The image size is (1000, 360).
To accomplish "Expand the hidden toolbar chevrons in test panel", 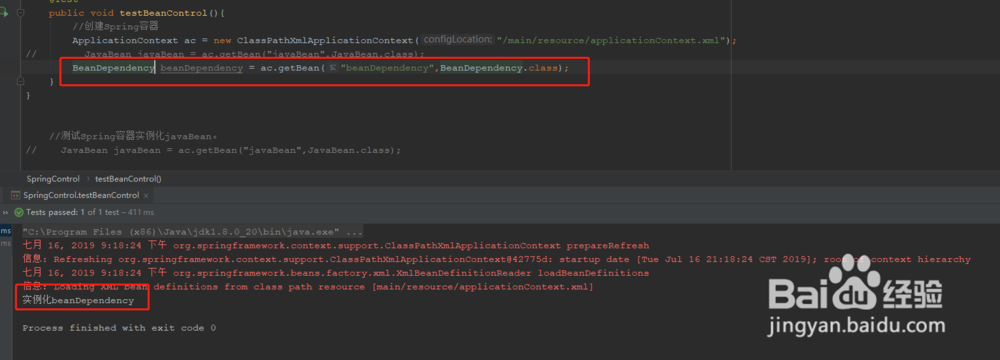I will coord(5,213).
